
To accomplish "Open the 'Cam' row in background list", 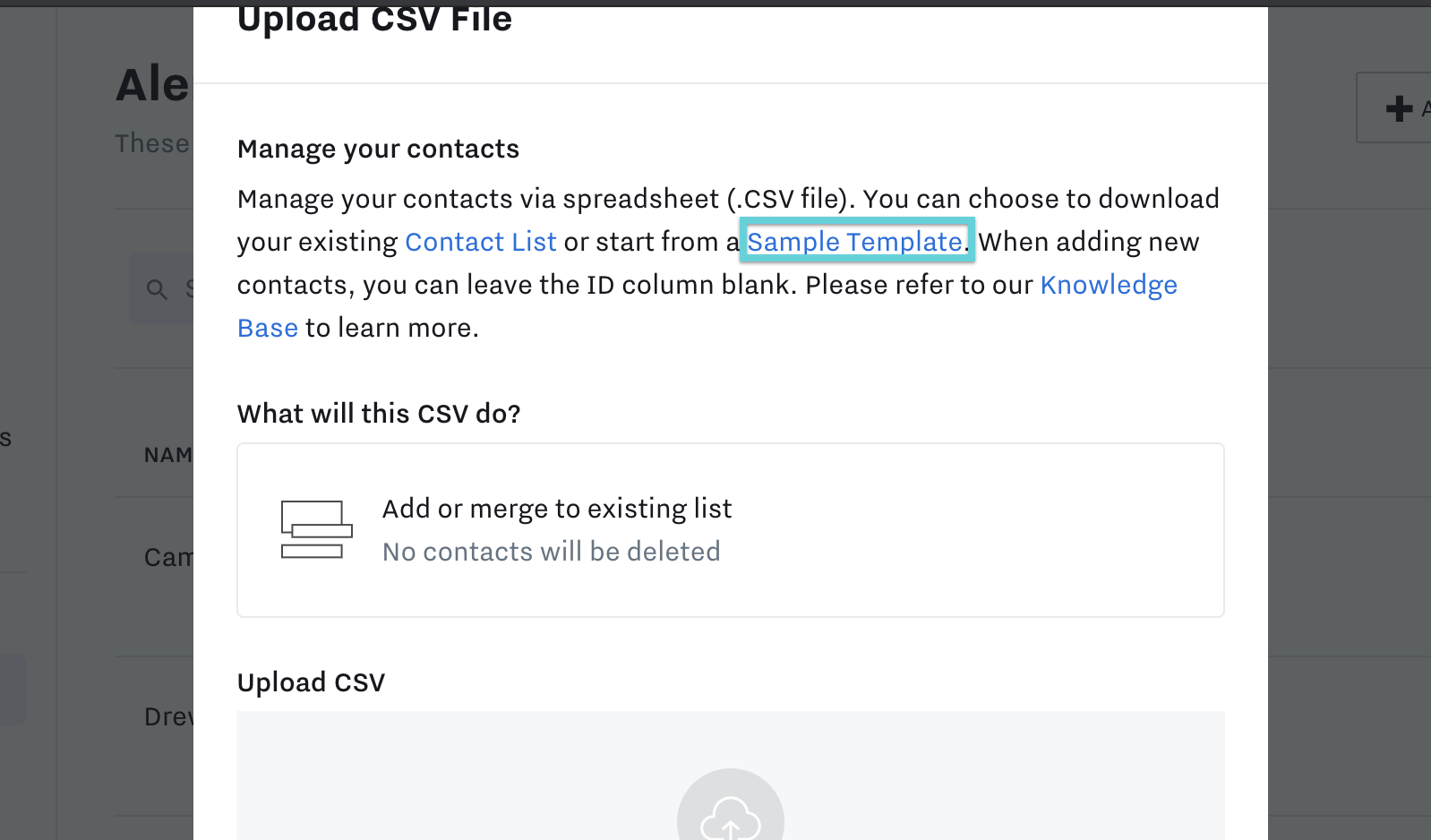I will click(x=168, y=557).
